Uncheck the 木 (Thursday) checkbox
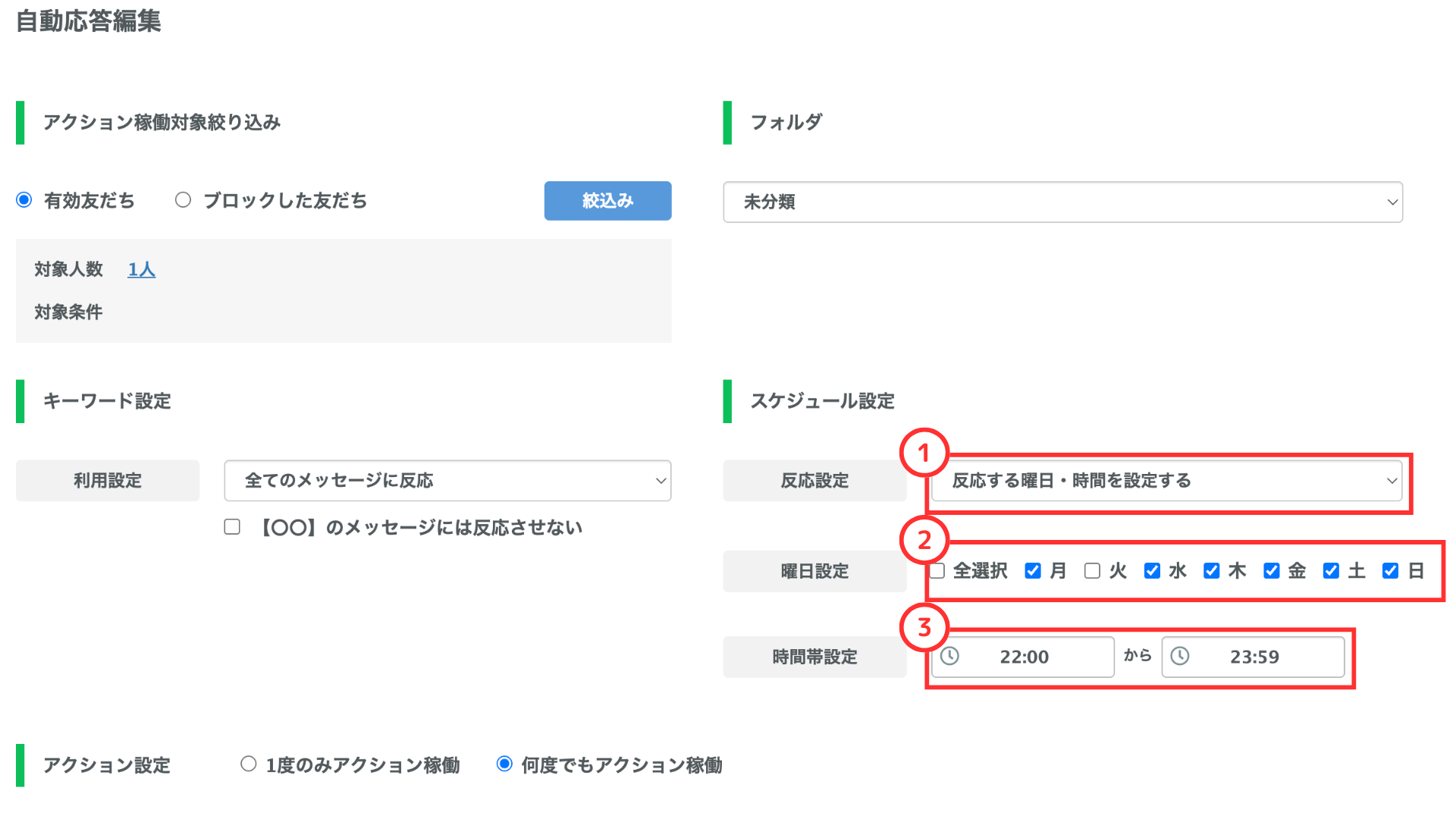 pos(1211,571)
